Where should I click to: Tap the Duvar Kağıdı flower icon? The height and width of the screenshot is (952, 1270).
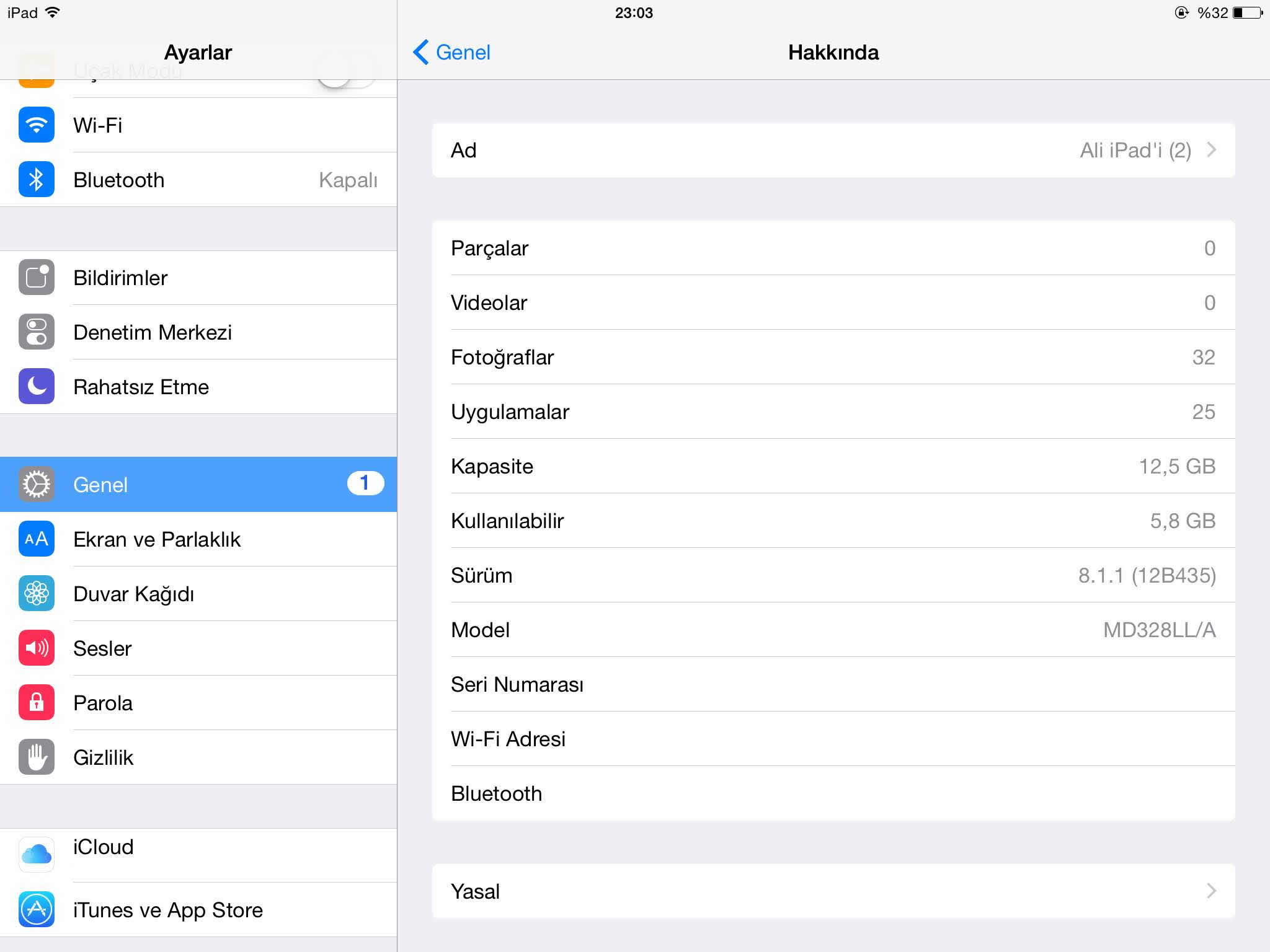[37, 594]
